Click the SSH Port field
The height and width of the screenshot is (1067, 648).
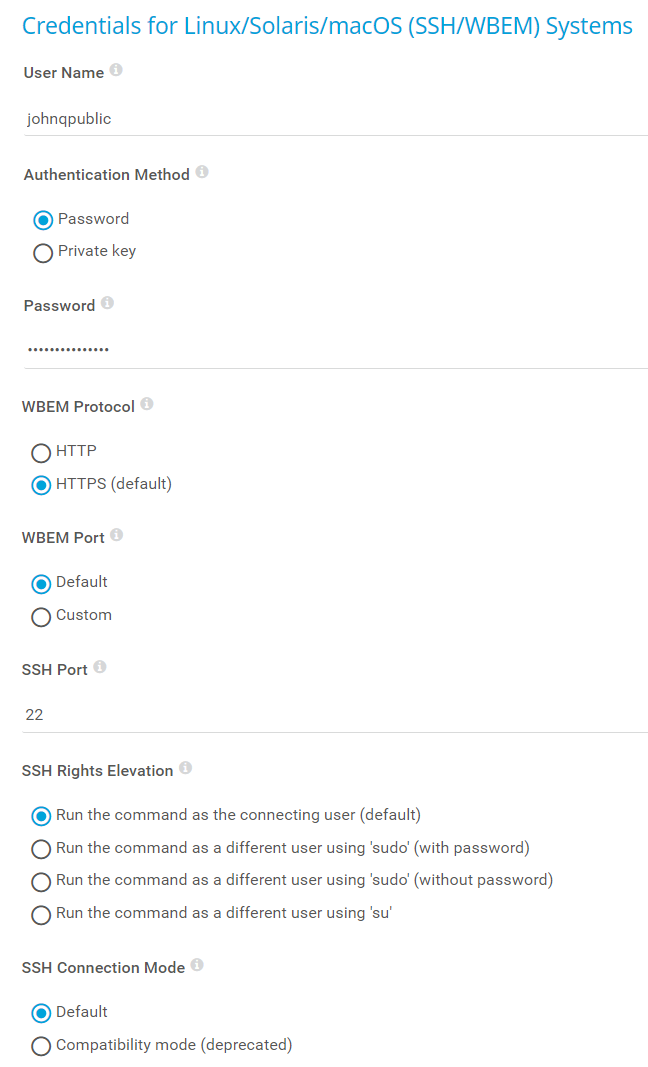coord(334,714)
